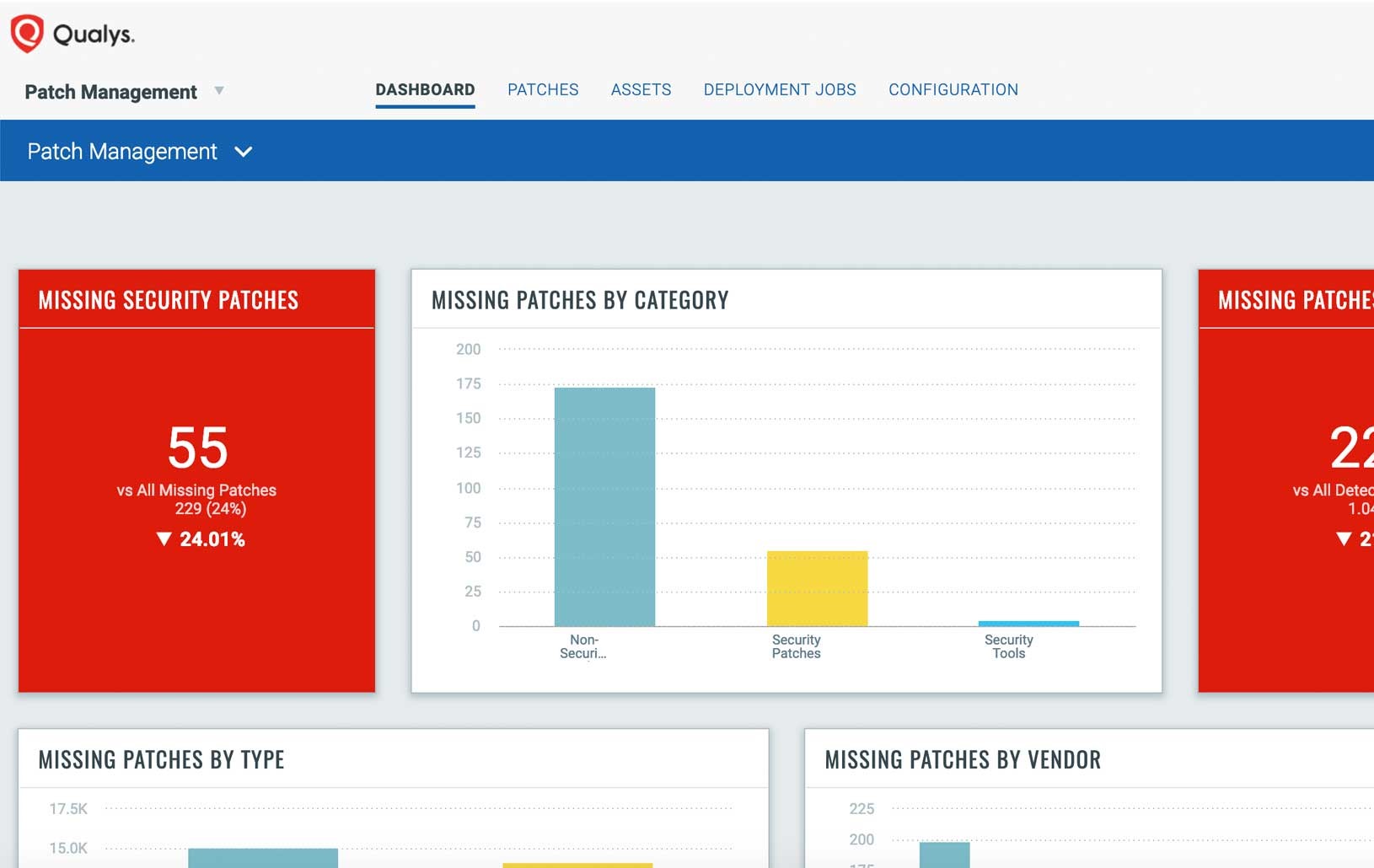Click the yellow bar in Missing Patches By Type
Screen dimensions: 1374x868
pyautogui.click(x=577, y=865)
